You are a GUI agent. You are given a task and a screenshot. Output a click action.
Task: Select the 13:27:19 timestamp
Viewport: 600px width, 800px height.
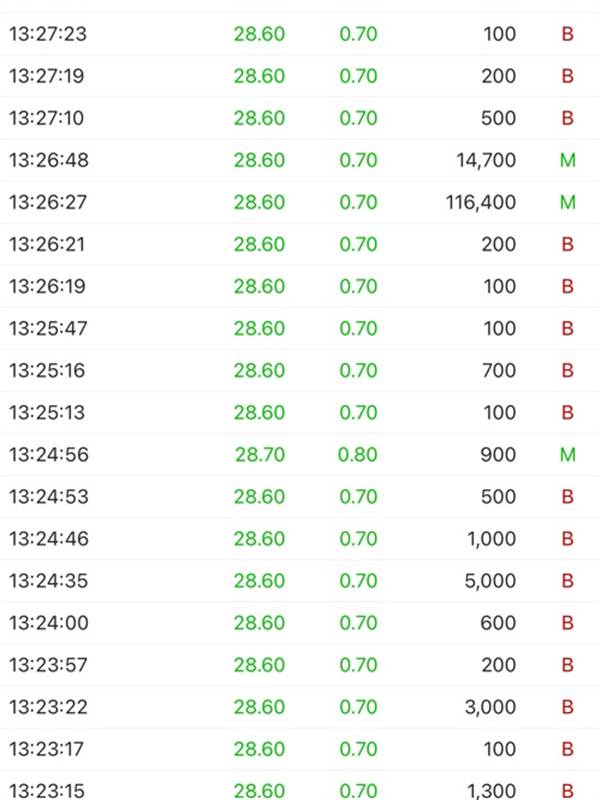click(x=47, y=76)
